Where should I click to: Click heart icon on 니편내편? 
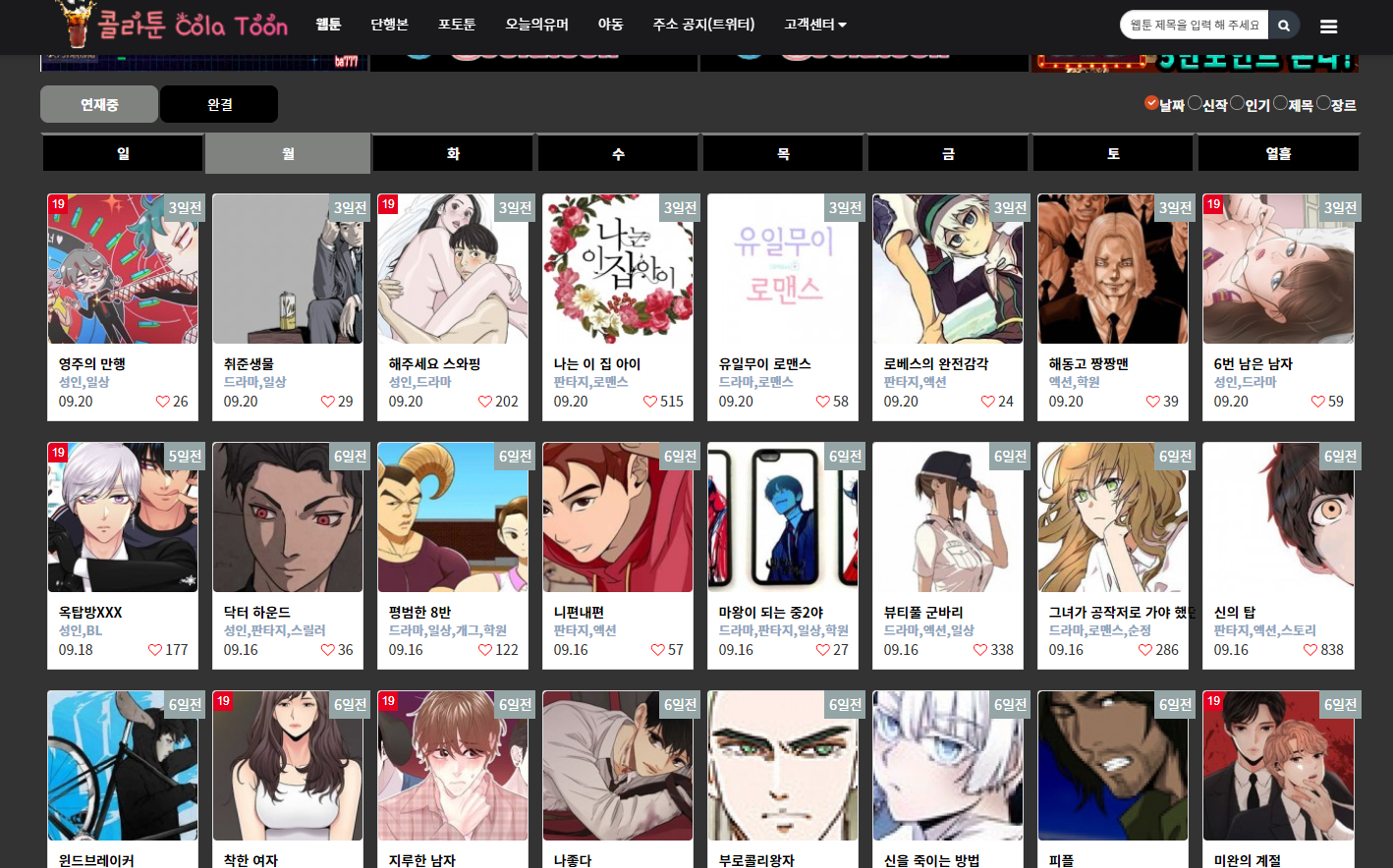click(658, 650)
